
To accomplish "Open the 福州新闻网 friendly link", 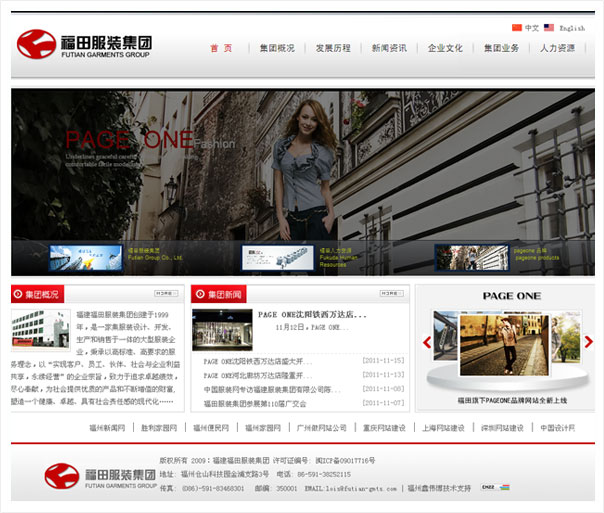I will click(107, 428).
